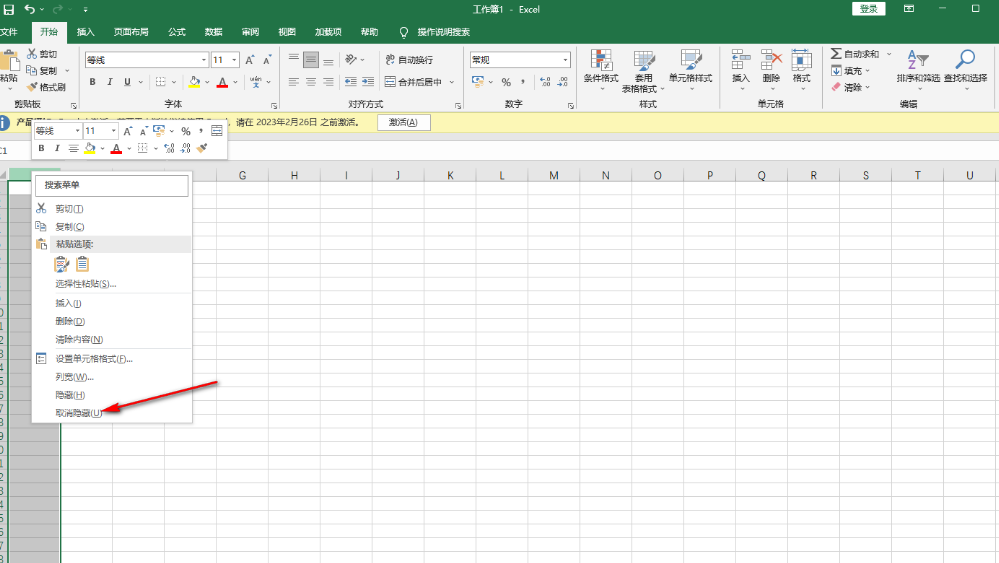Click the 激活(A) activate button
Viewport: 999px width, 563px height.
pyautogui.click(x=403, y=122)
